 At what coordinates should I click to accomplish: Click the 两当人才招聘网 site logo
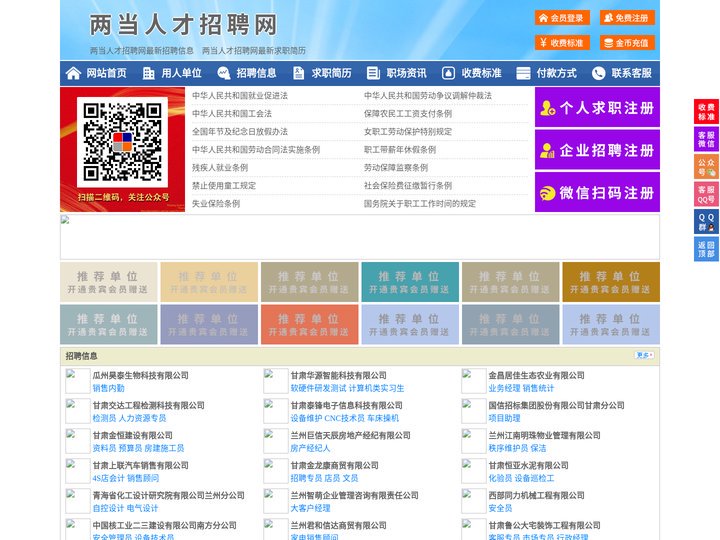tap(184, 24)
